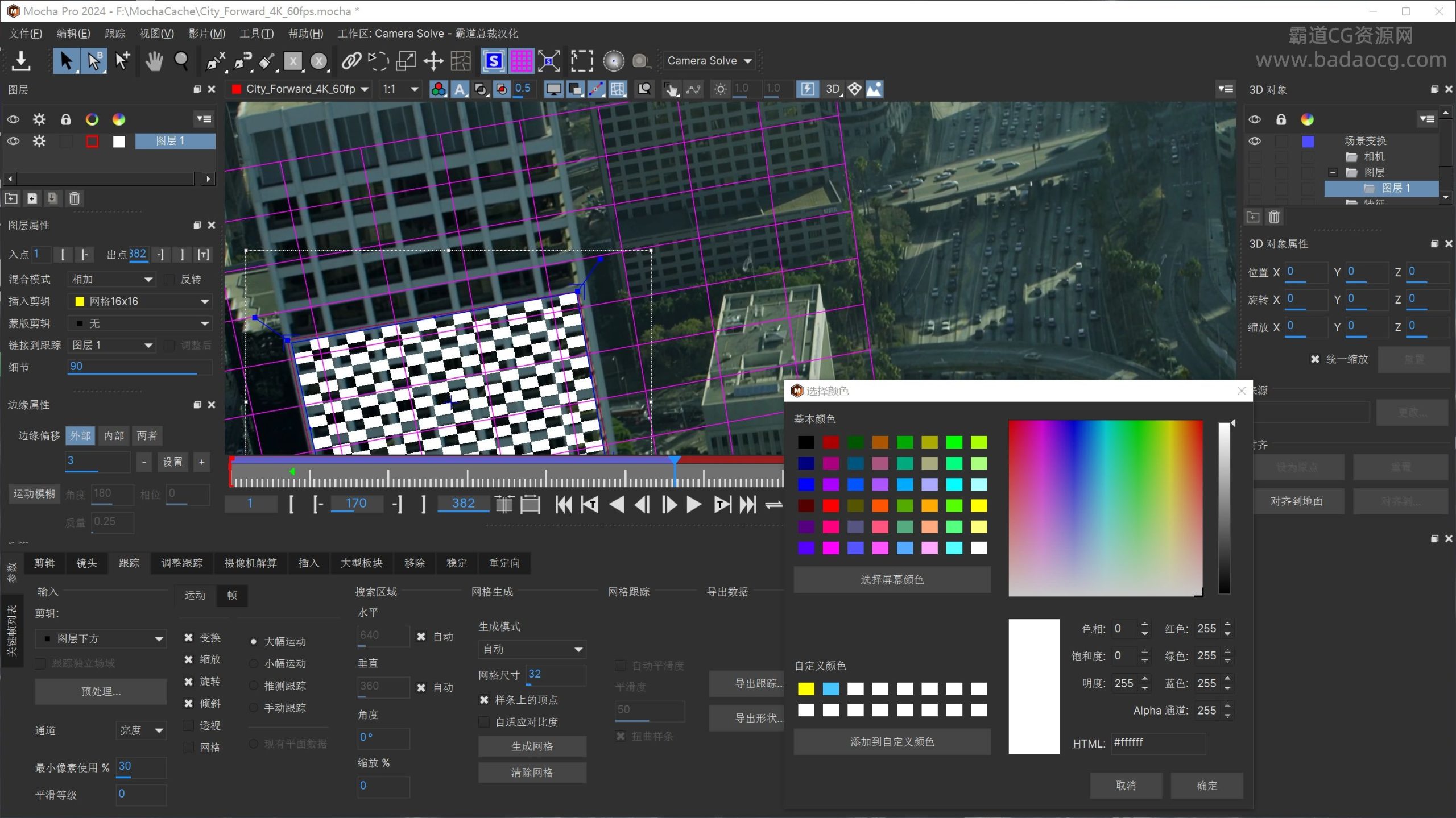1456x818 pixels.
Task: Select the Pan hand tool
Action: (x=154, y=60)
